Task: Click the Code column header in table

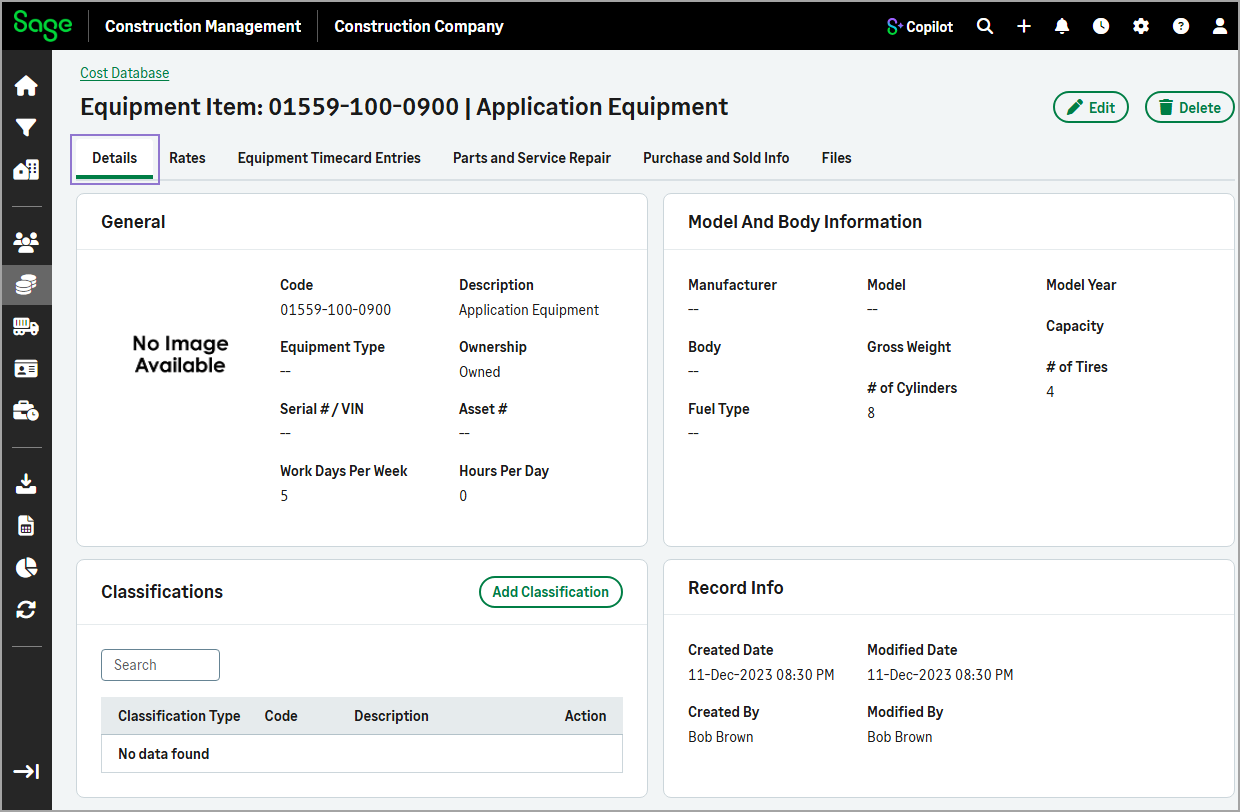Action: tap(281, 716)
